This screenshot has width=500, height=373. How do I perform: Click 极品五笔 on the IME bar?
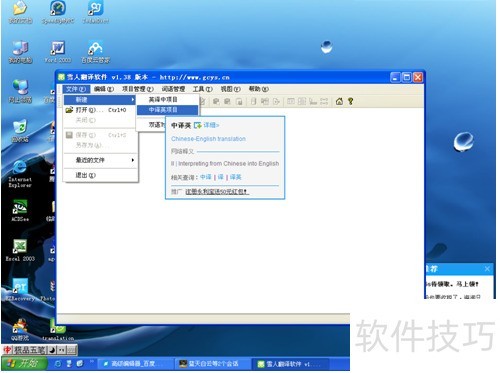click(x=29, y=350)
